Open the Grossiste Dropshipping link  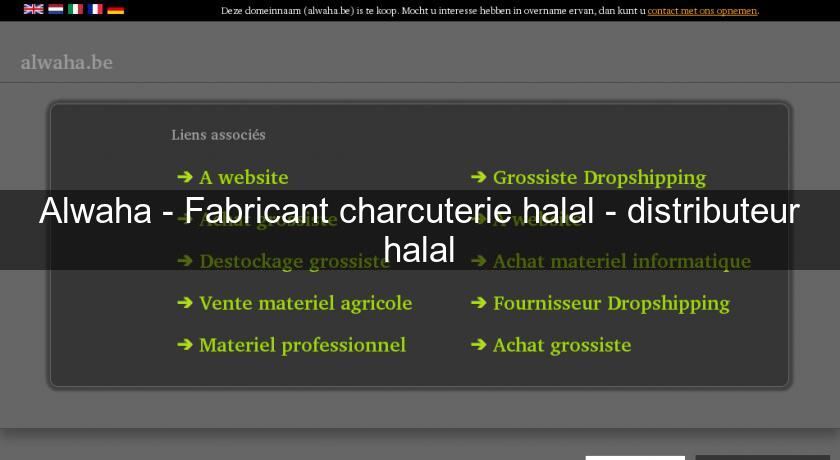[599, 178]
